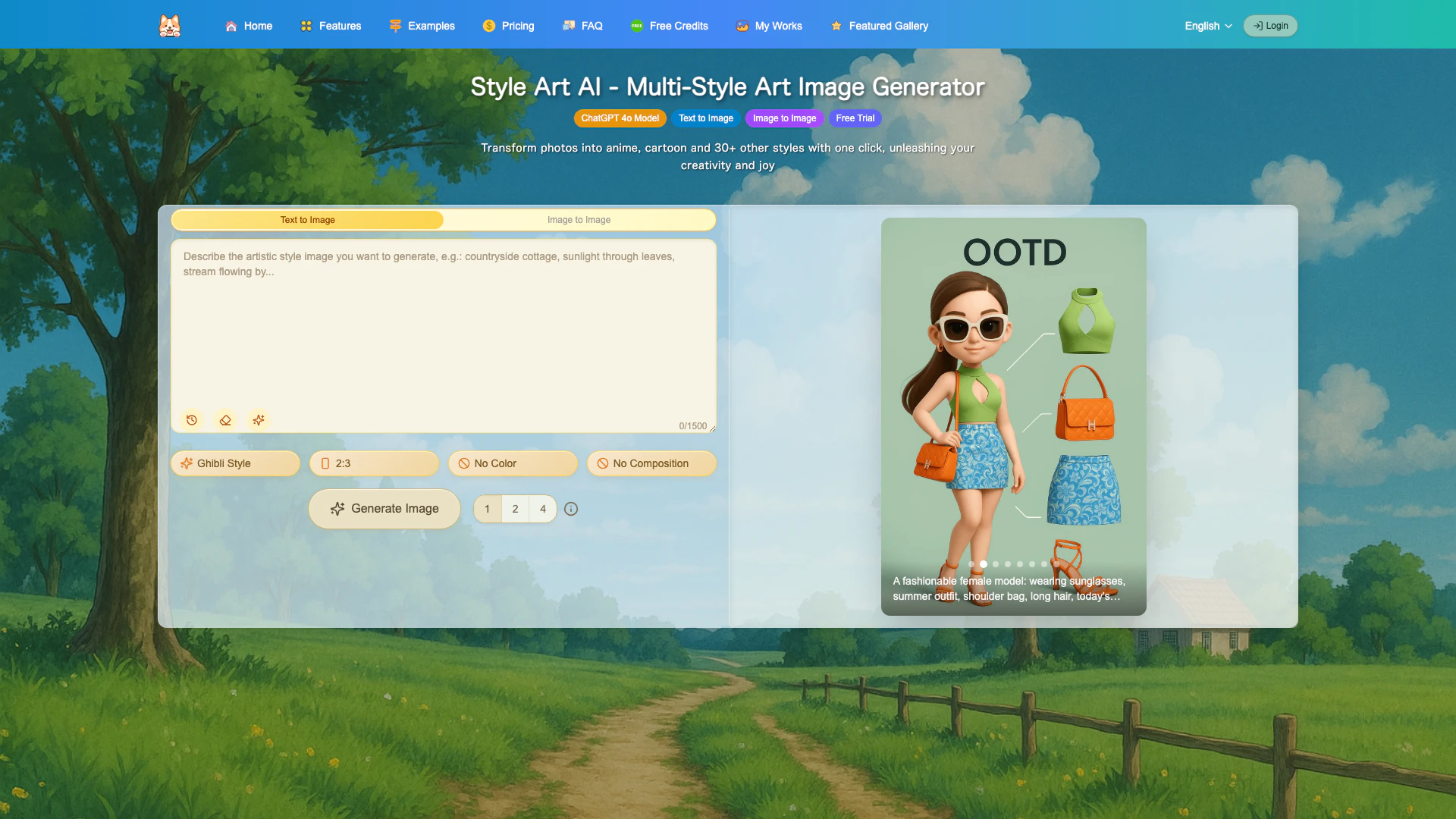Screen dimensions: 1456x819
Task: Click the prompt history clock icon
Action: tap(192, 420)
